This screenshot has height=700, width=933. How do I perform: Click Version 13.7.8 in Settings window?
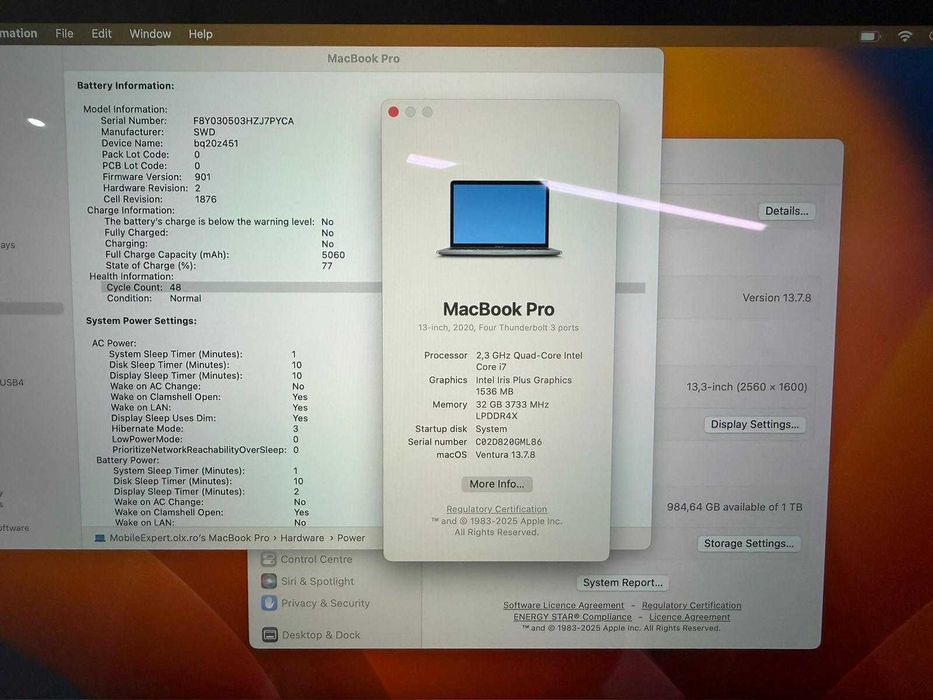click(x=777, y=298)
